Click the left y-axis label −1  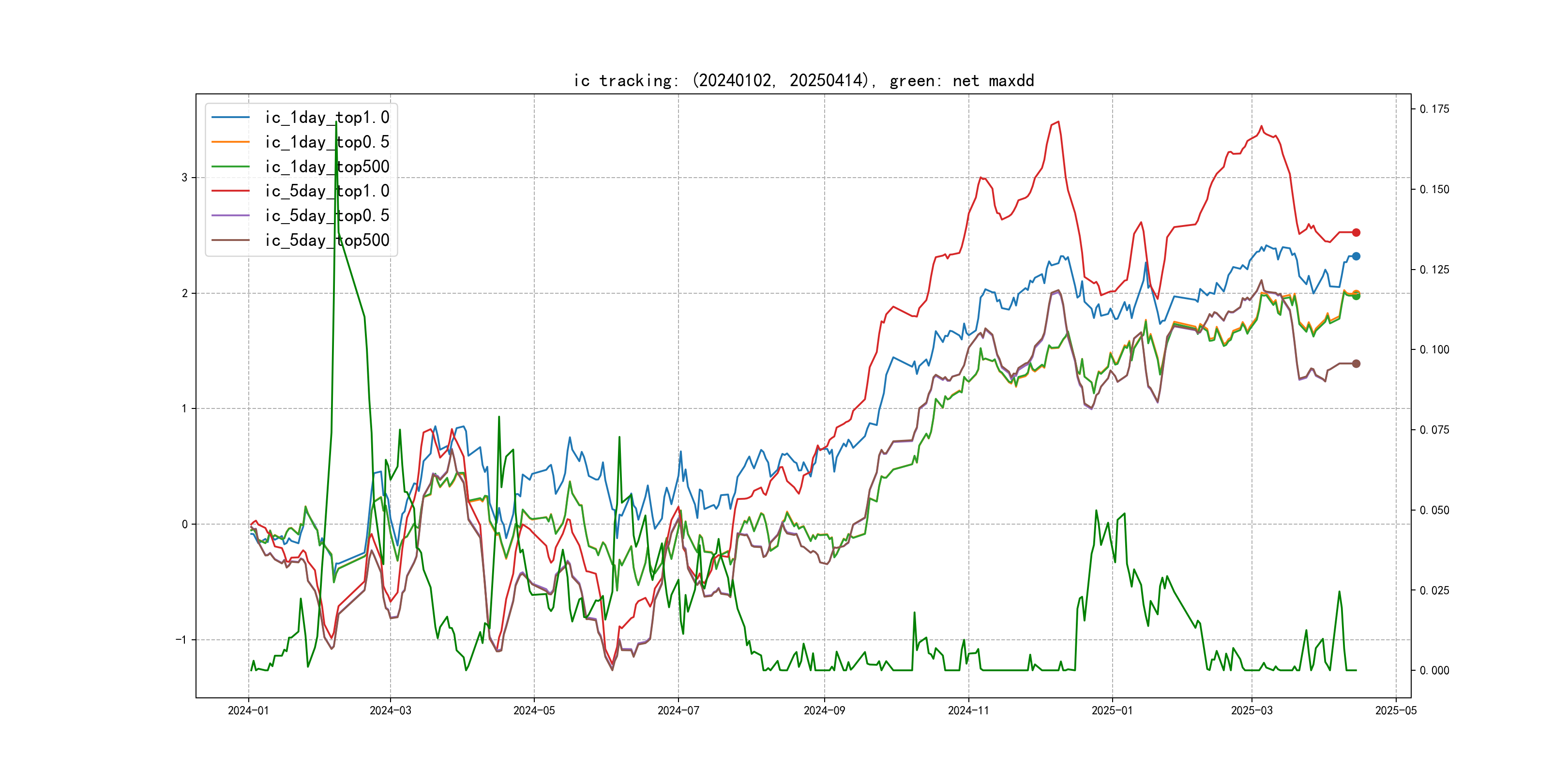(181, 640)
